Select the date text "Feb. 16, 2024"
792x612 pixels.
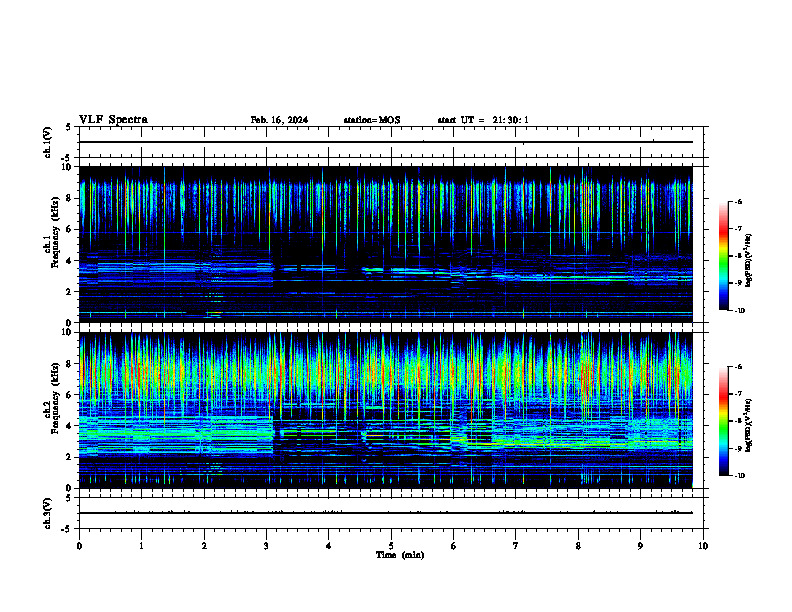coord(279,120)
